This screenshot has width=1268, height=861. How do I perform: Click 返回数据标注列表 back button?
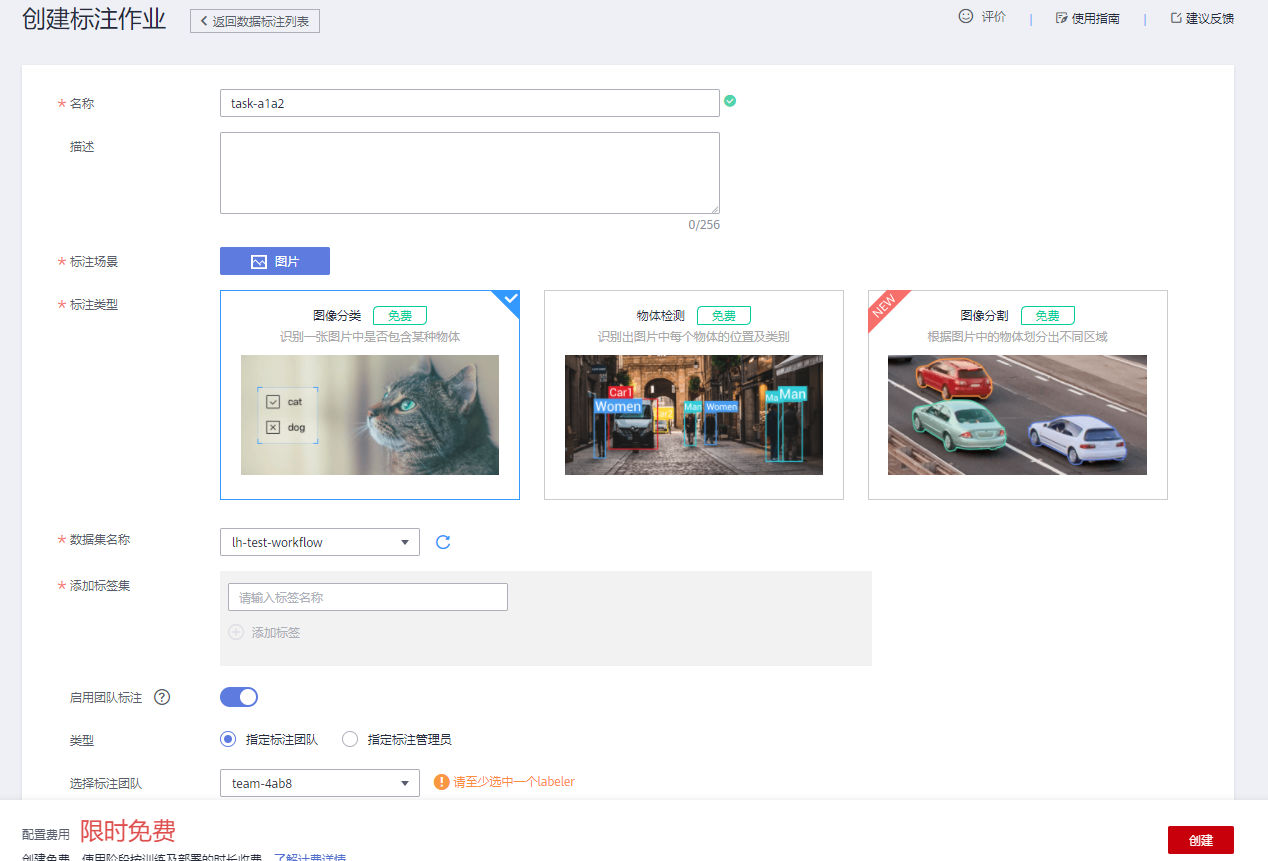tap(255, 21)
